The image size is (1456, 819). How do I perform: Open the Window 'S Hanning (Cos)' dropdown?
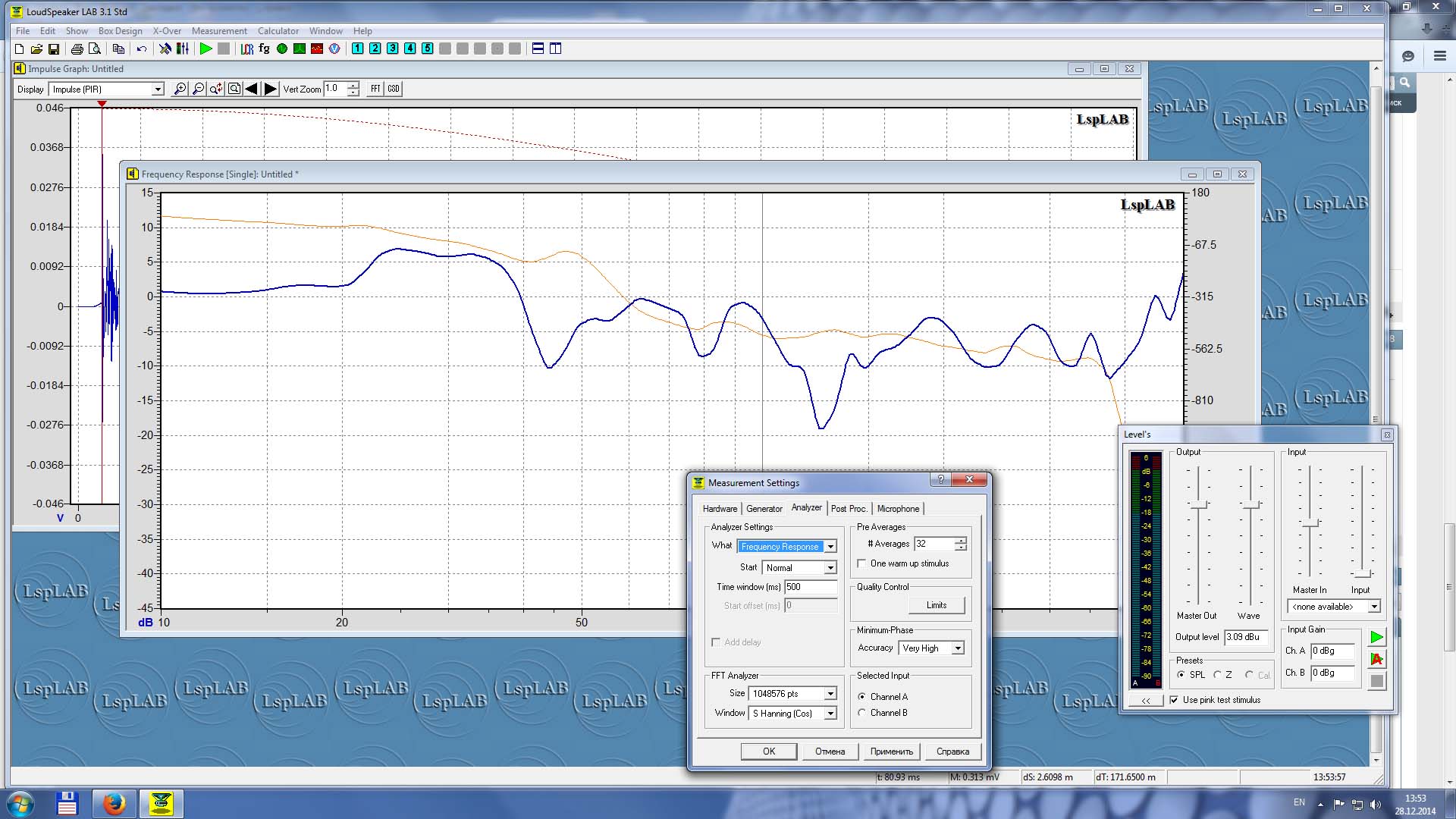click(830, 714)
